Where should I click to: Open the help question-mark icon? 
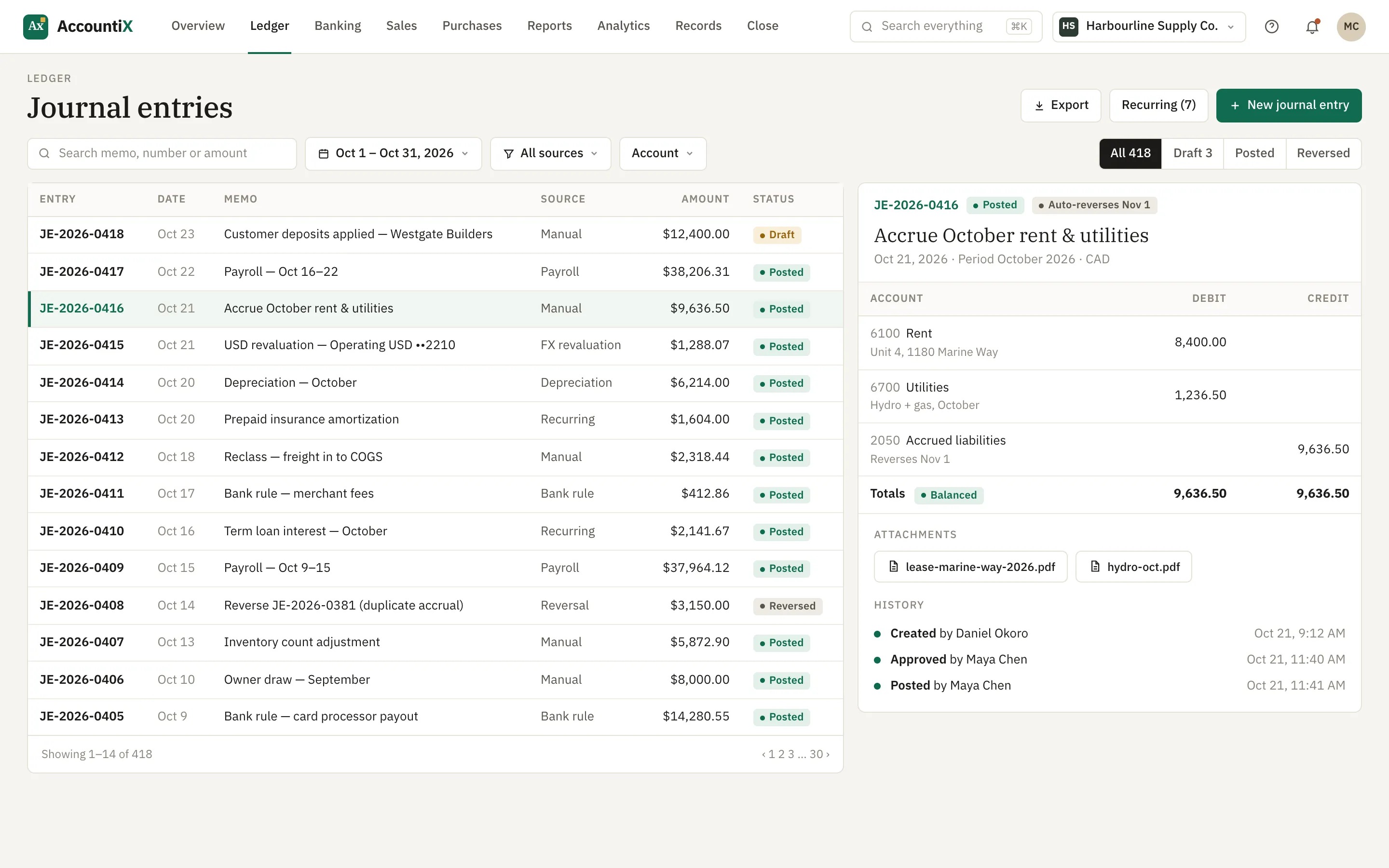pyautogui.click(x=1271, y=27)
